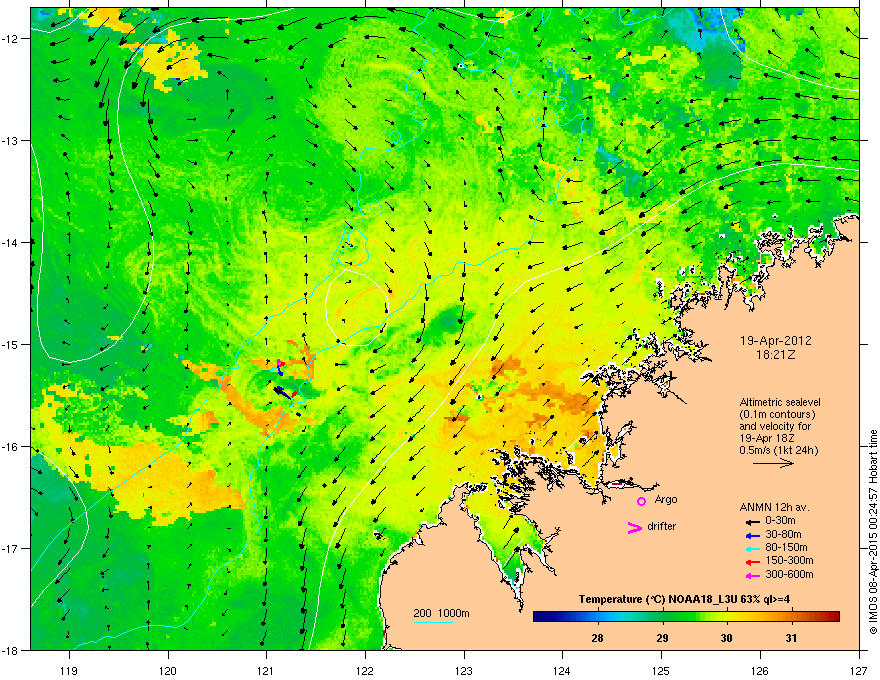Click the '19-Apr 18Z' legend text
This screenshot has width=880, height=680.
[x=767, y=438]
